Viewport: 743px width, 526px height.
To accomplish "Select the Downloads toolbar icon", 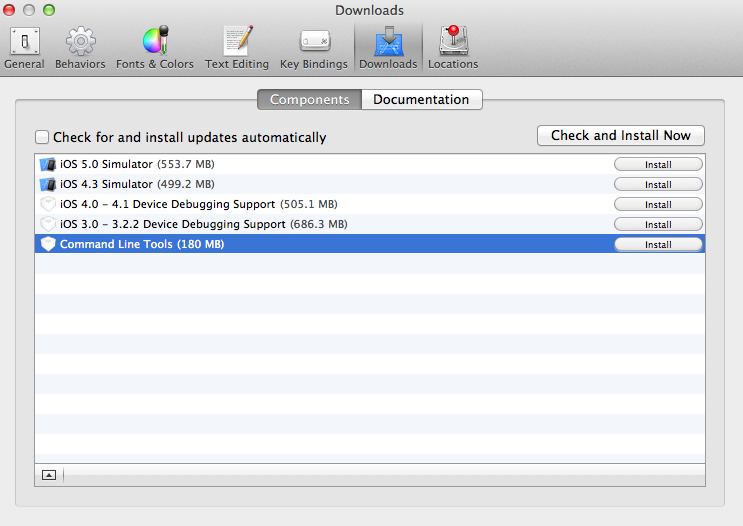I will [x=388, y=48].
